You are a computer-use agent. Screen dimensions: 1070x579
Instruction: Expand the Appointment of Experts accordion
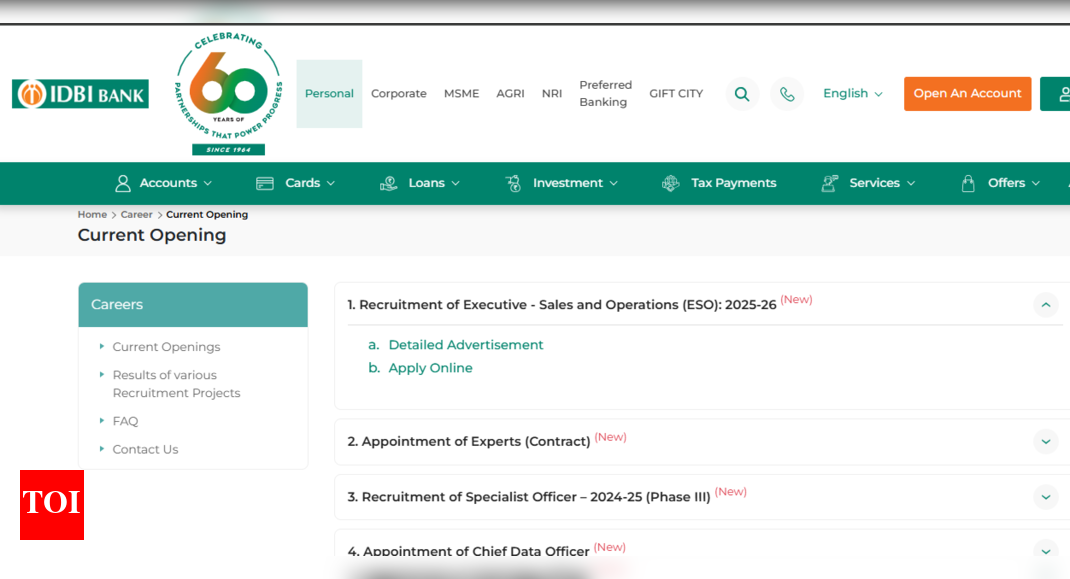point(1045,441)
